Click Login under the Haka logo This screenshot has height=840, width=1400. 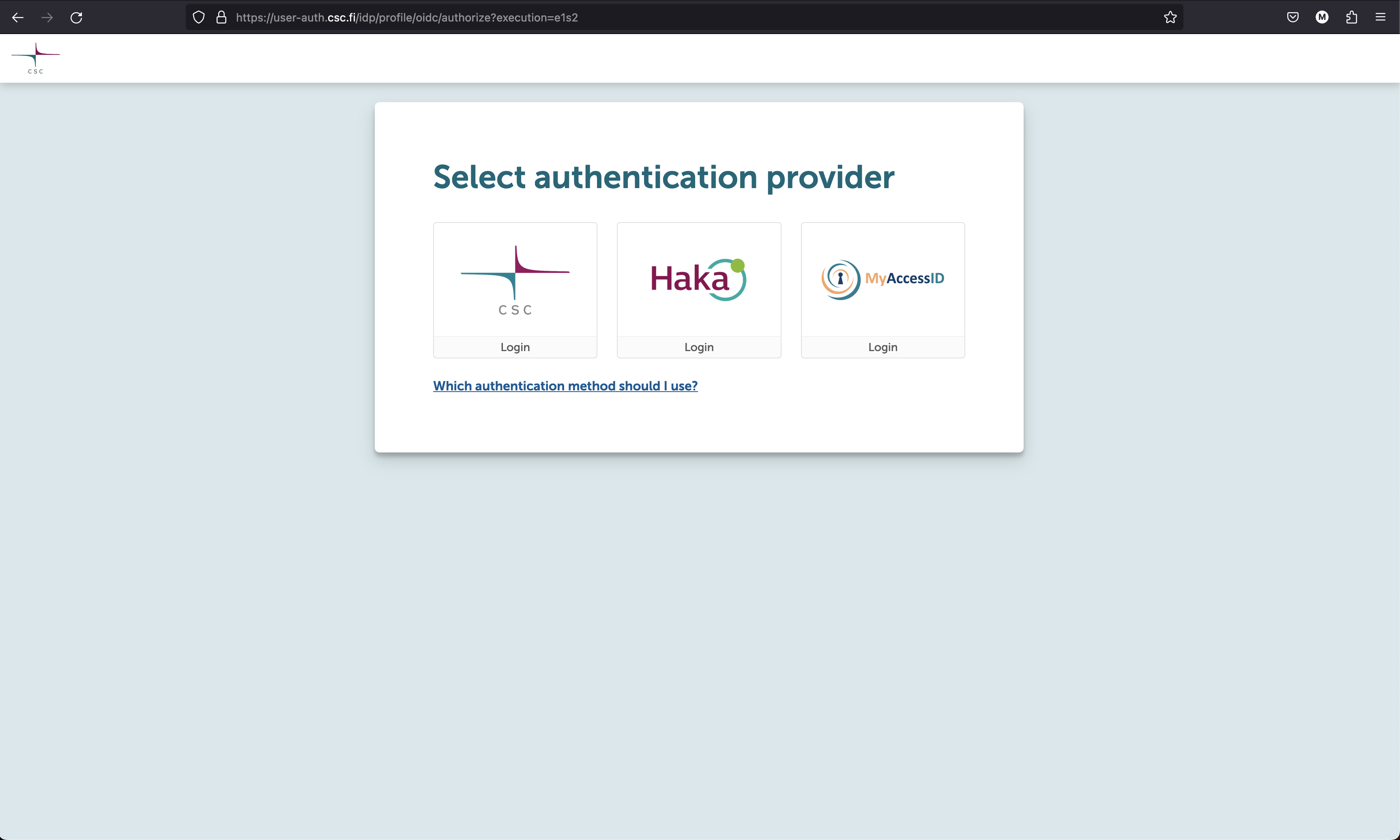point(699,347)
